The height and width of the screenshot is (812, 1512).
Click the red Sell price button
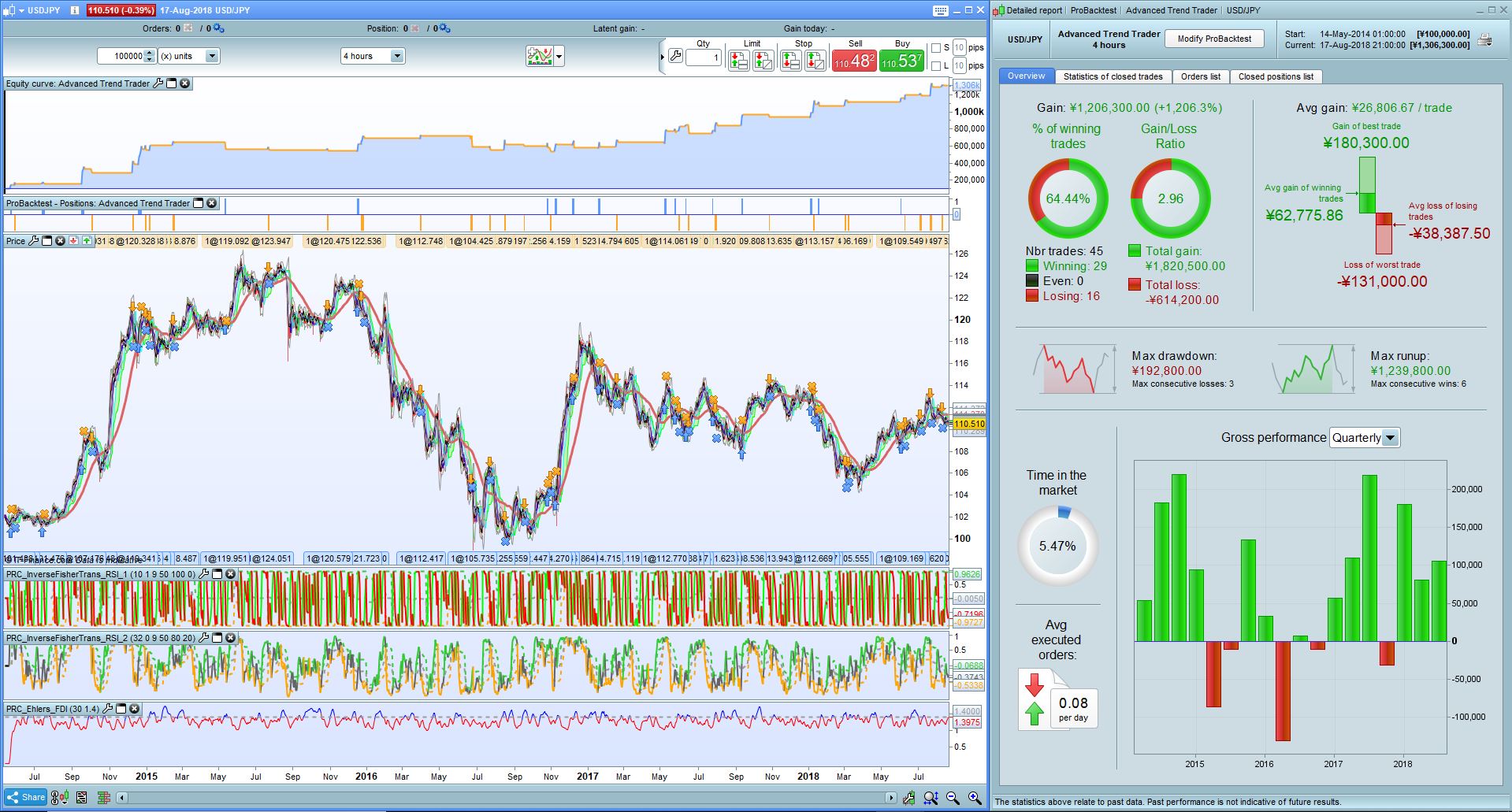(854, 61)
